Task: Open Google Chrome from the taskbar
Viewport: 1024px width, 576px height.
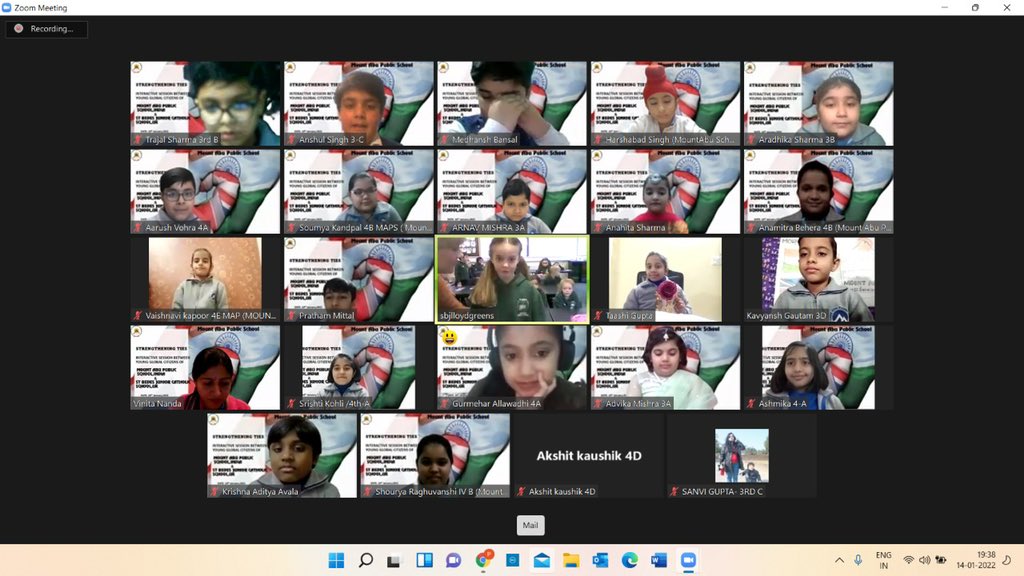Action: (x=484, y=559)
